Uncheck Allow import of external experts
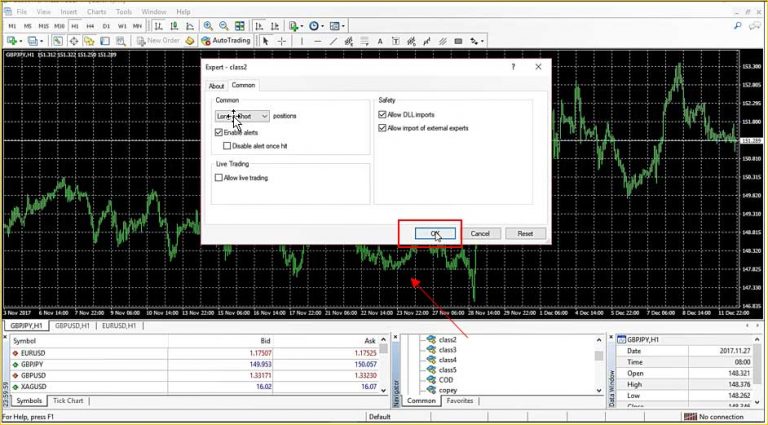This screenshot has width=768, height=425. click(383, 128)
